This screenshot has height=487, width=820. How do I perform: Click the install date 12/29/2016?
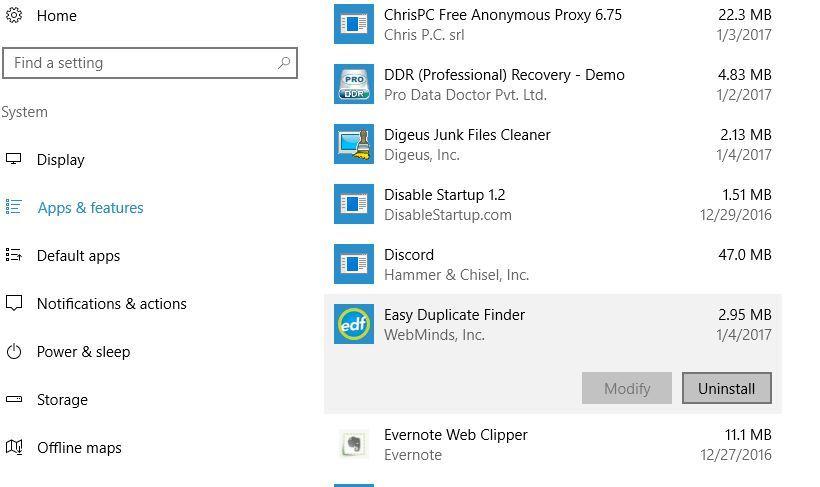click(736, 215)
